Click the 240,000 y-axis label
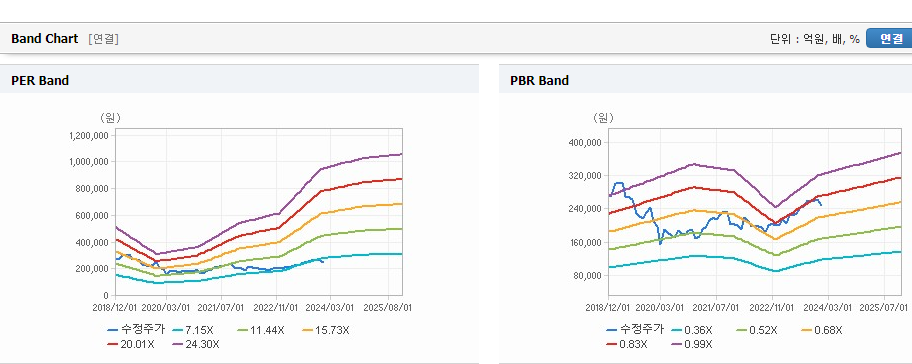 586,209
